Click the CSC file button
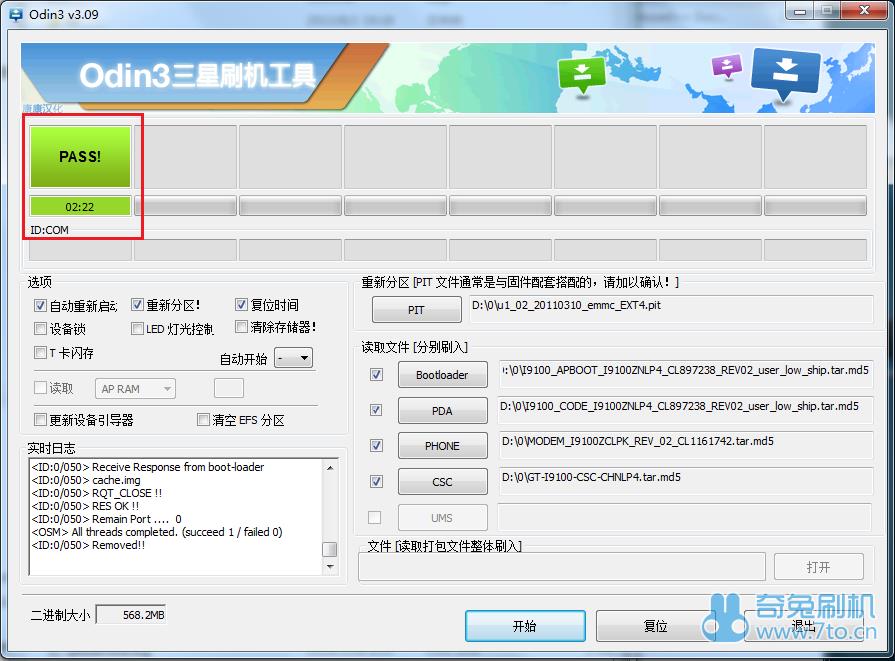Image resolution: width=895 pixels, height=661 pixels. (442, 482)
